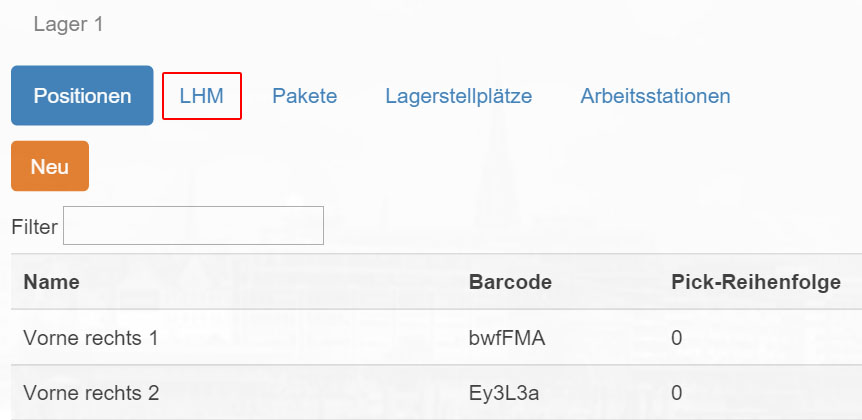The width and height of the screenshot is (862, 420).
Task: Sort table by Barcode column header
Action: click(x=510, y=282)
